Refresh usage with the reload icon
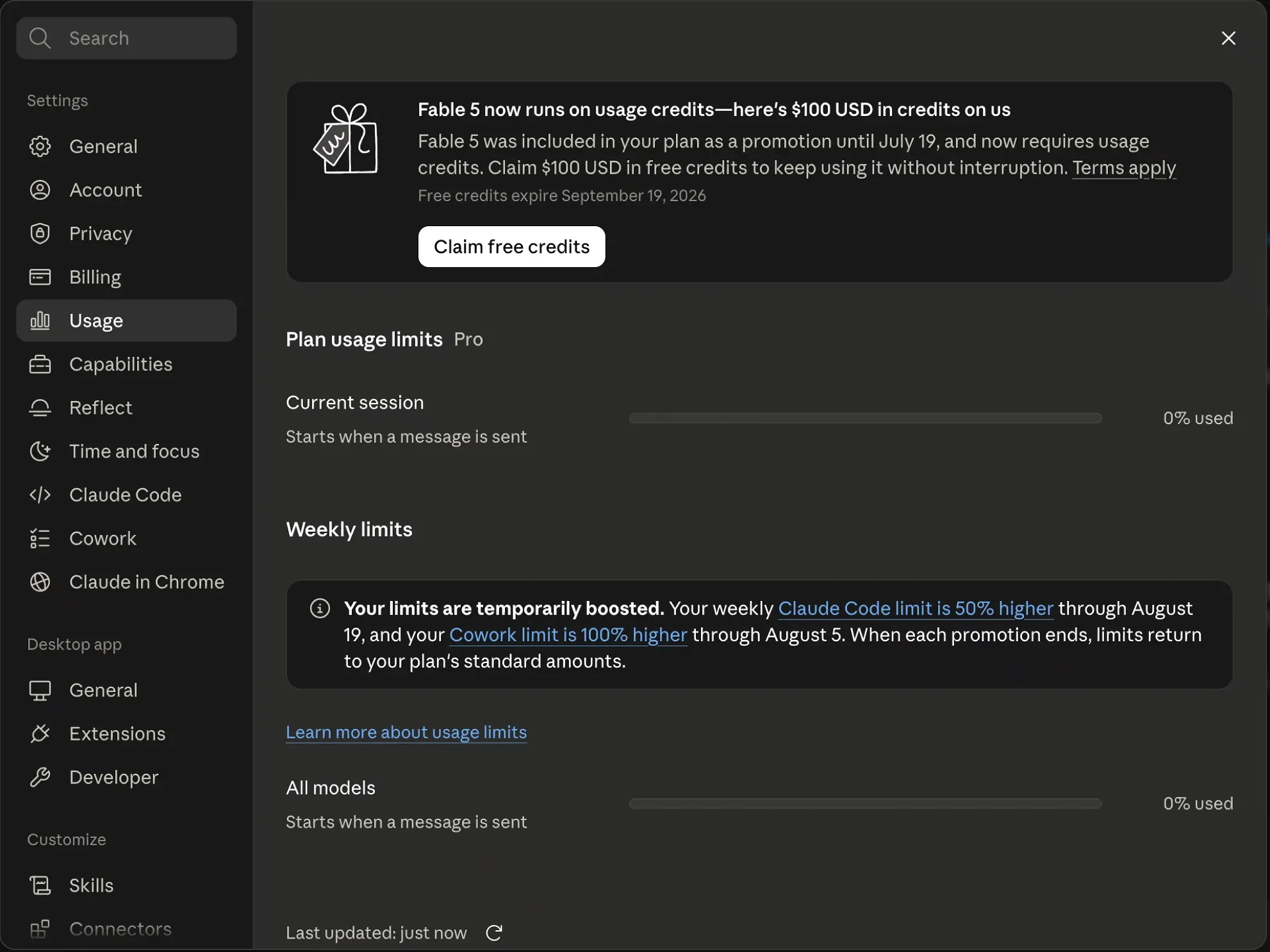 493,933
